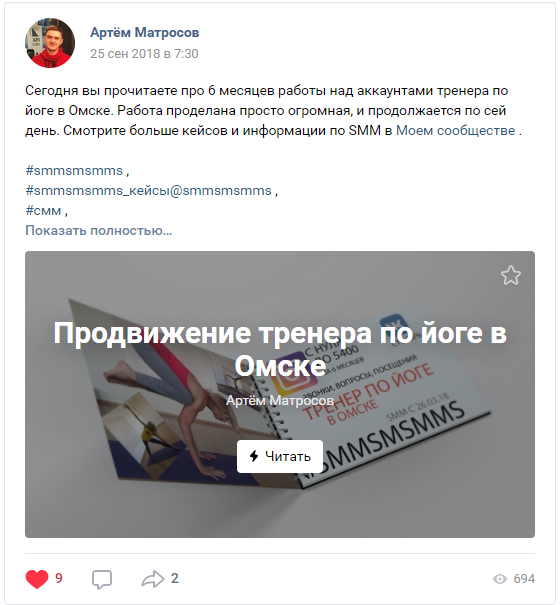
Task: Open the post timestamp 25 сен 2018
Action: (144, 53)
